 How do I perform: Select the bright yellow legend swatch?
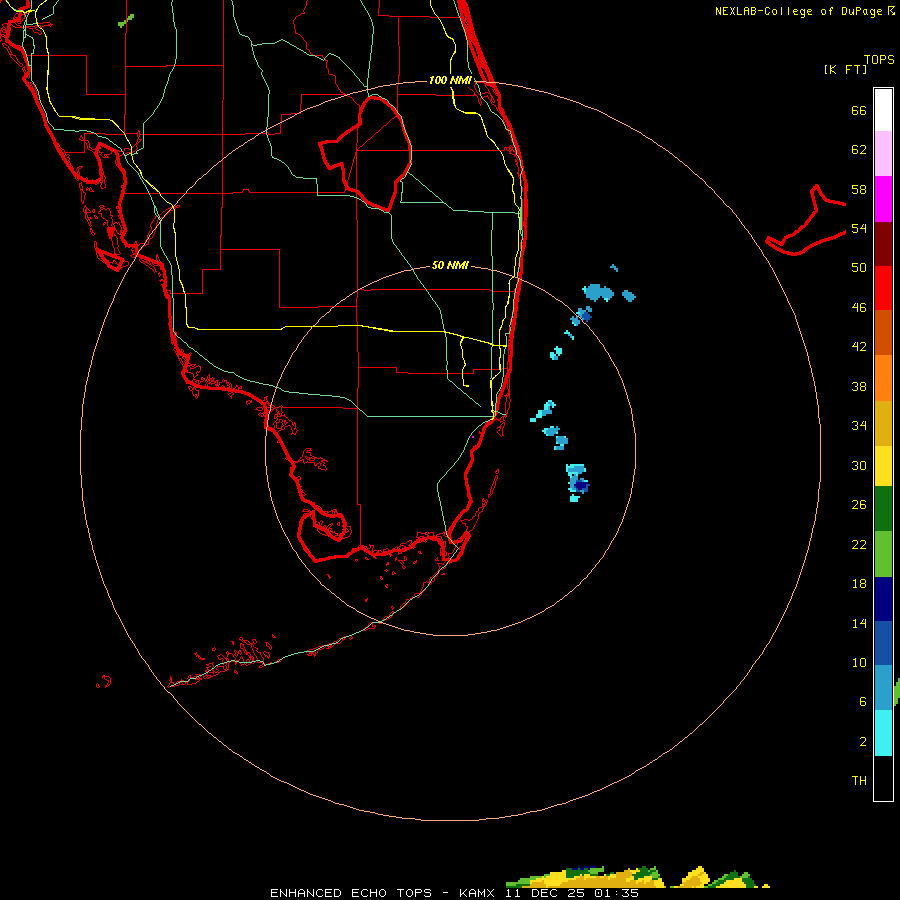(883, 466)
